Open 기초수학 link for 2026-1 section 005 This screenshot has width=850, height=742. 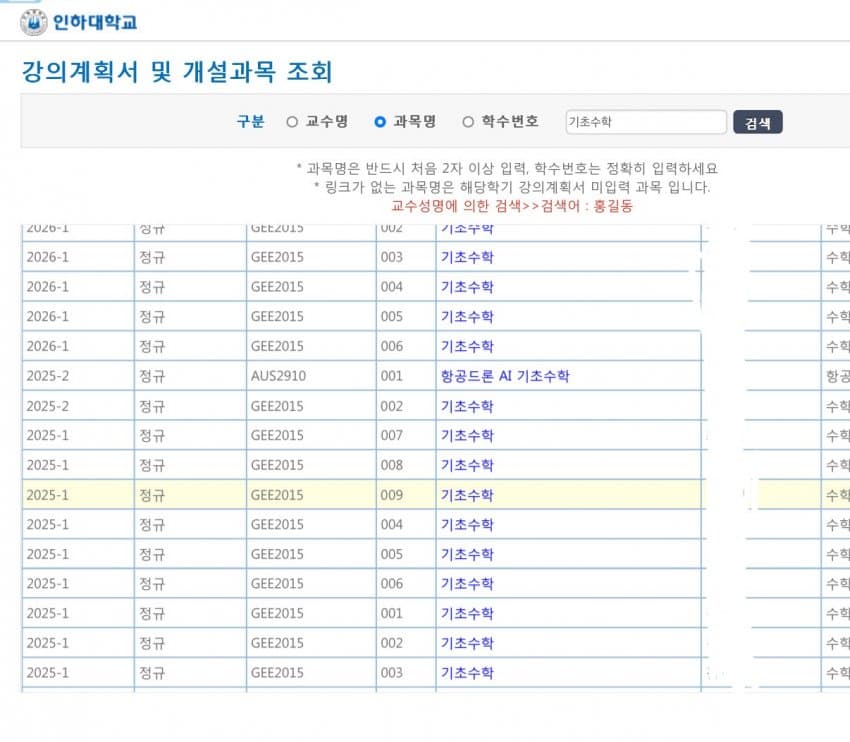click(467, 317)
